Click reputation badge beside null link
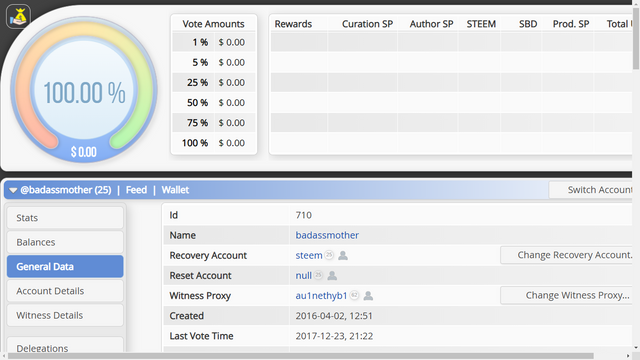The width and height of the screenshot is (640, 360). coord(318,275)
